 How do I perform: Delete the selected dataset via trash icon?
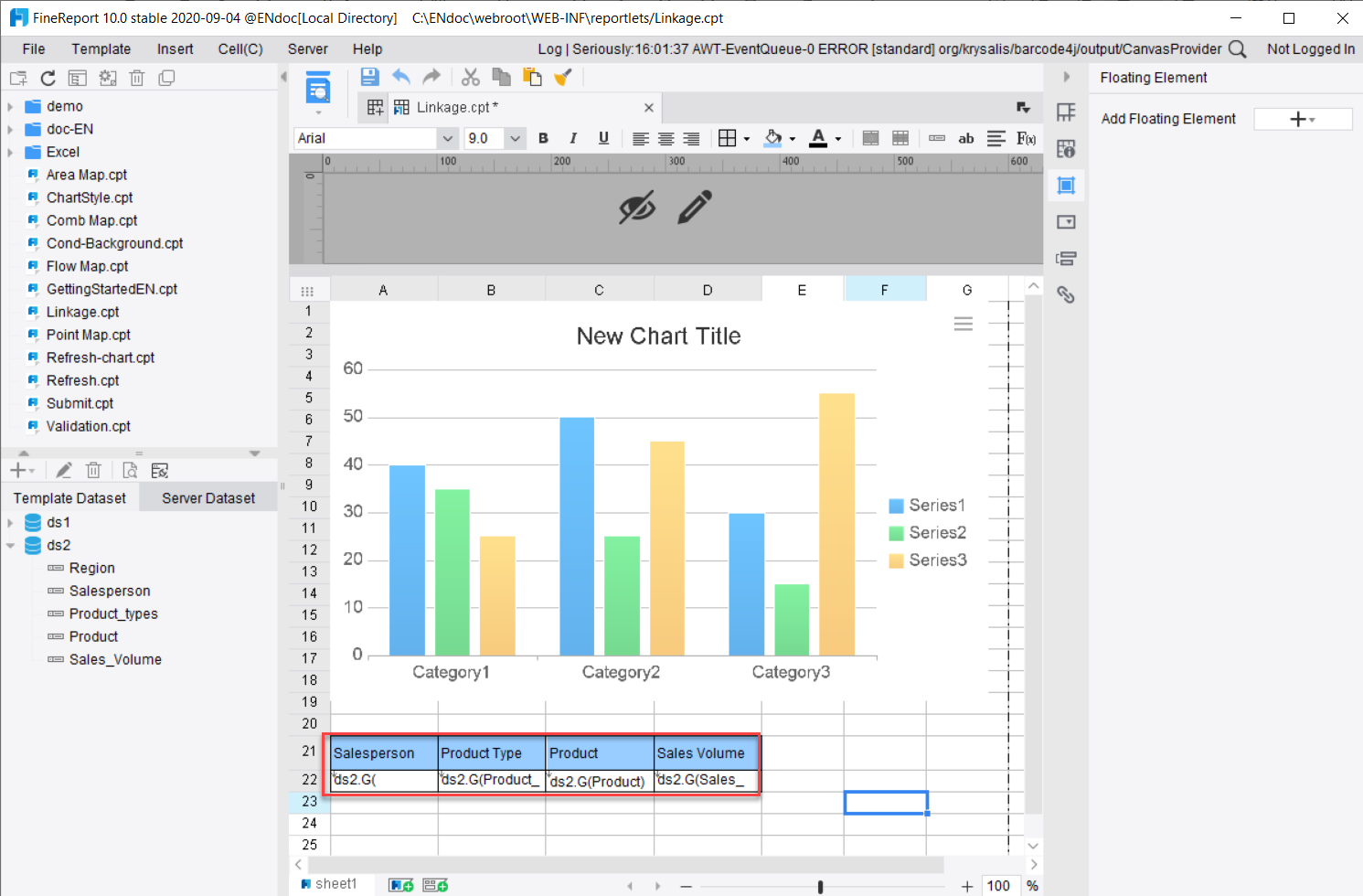pyautogui.click(x=94, y=470)
